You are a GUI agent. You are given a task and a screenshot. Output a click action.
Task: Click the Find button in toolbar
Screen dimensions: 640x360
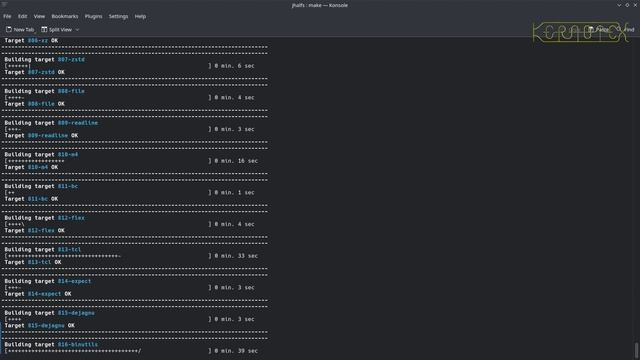626,29
